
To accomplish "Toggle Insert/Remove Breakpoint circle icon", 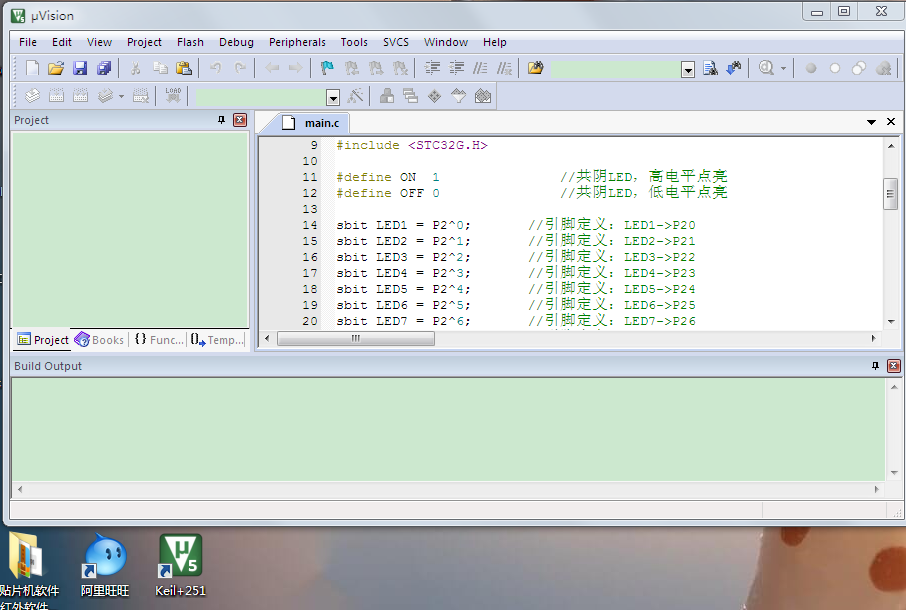I will pos(811,68).
